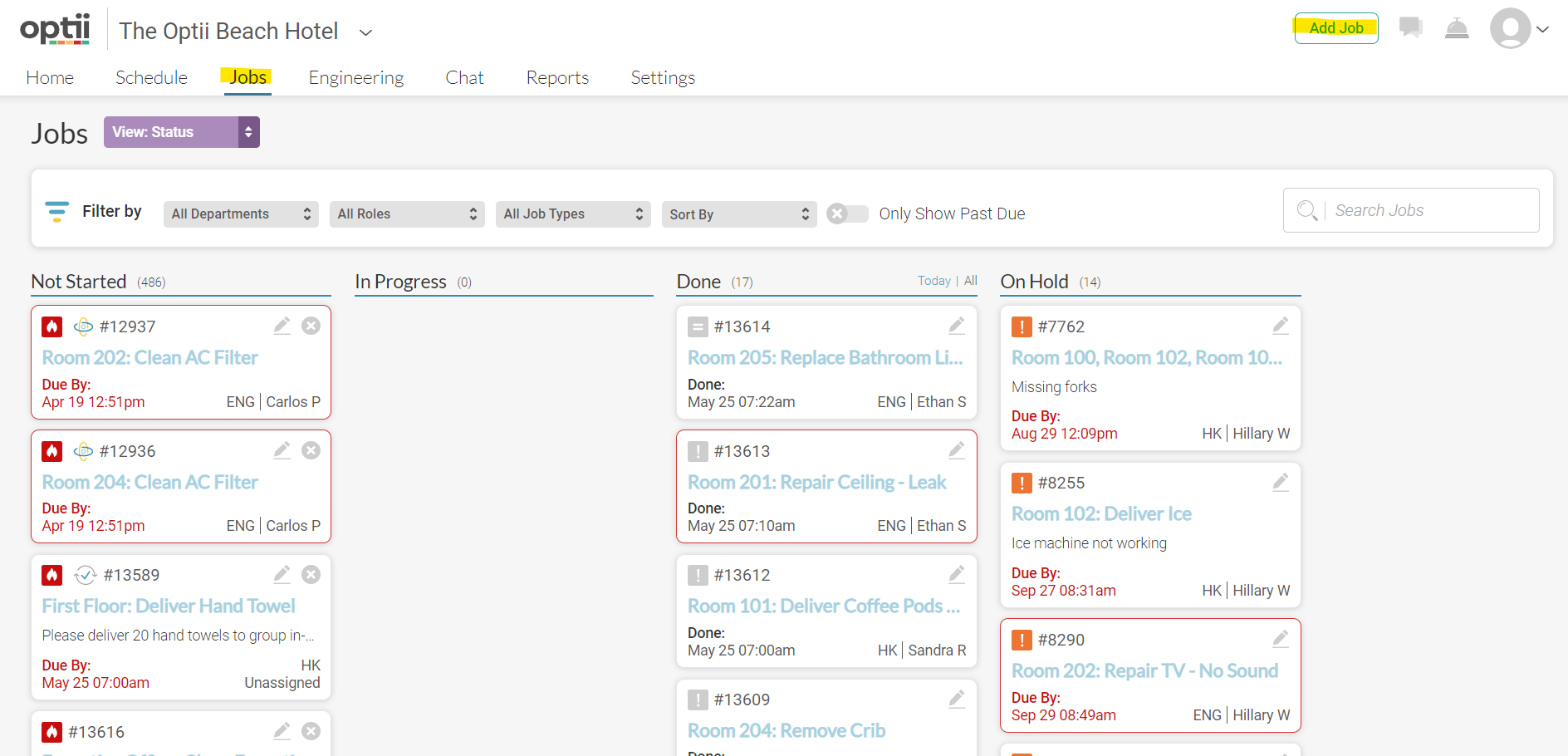
Task: Show only Today's done jobs
Action: click(x=933, y=281)
